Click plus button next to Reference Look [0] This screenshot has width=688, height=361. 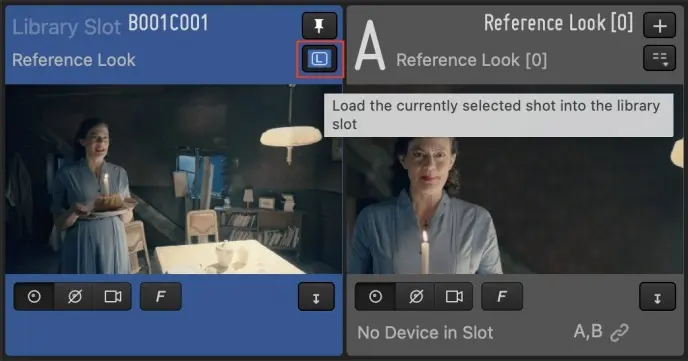[x=659, y=25]
